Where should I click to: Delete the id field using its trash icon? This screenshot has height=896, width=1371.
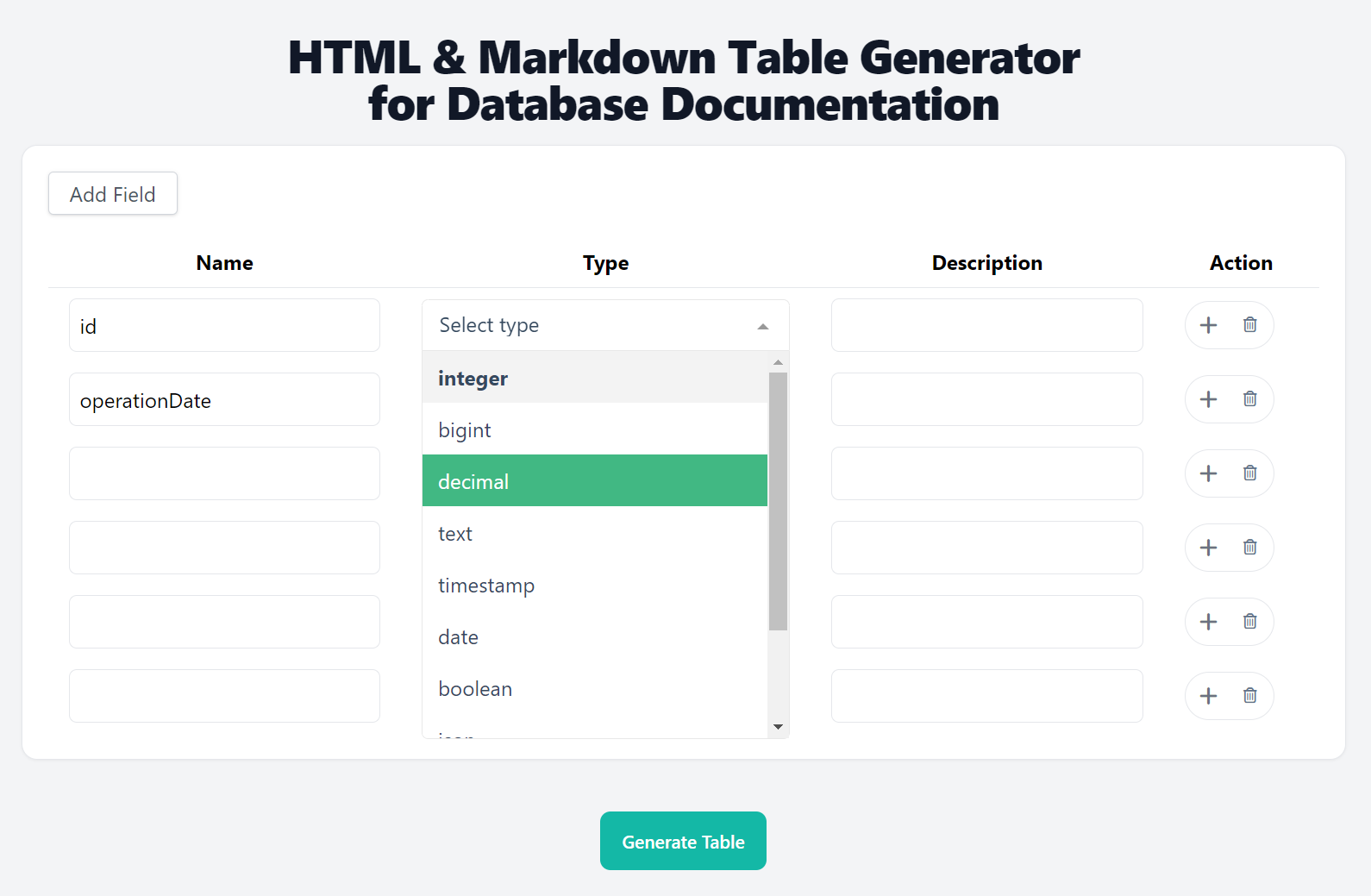(1249, 325)
